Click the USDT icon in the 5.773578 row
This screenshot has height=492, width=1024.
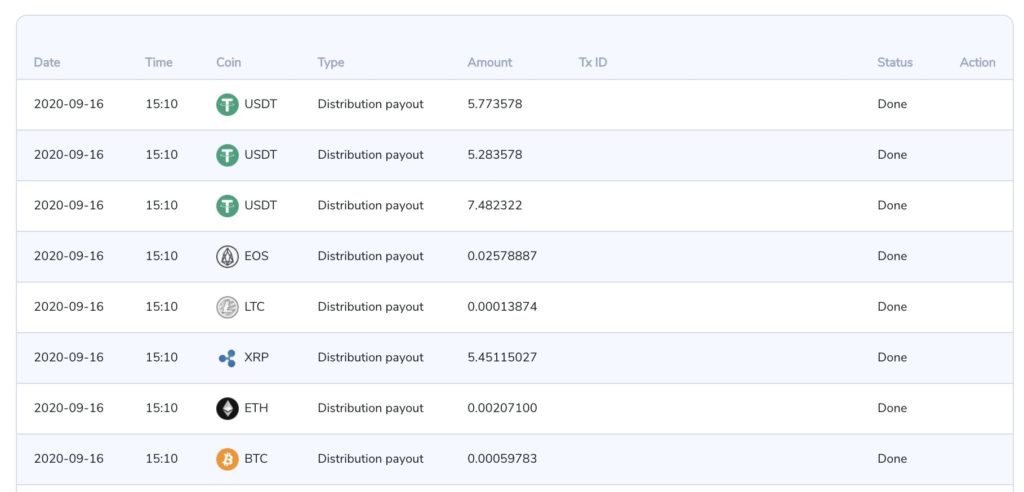pos(227,104)
